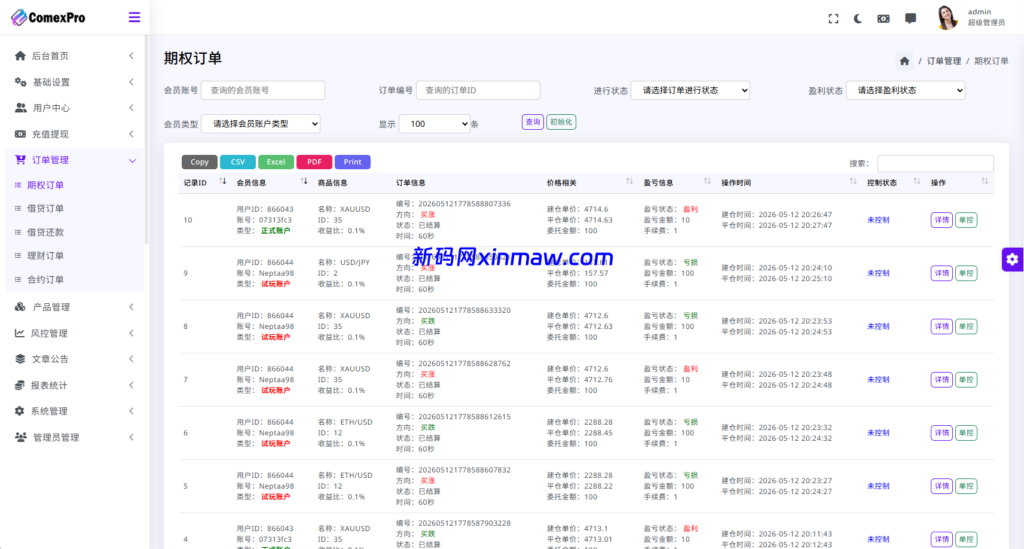Click ComexPro logo in sidebar

(x=48, y=18)
